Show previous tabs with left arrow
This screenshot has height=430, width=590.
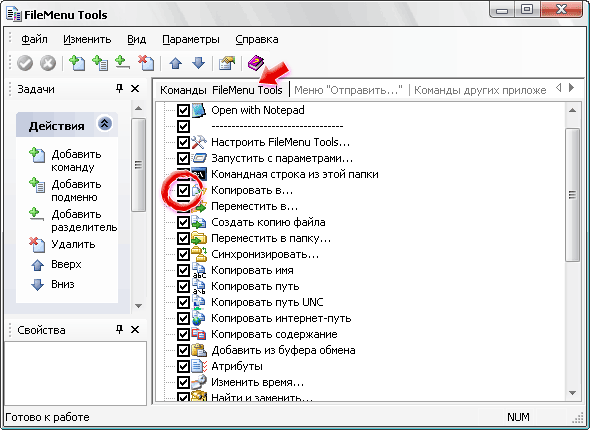[x=559, y=88]
